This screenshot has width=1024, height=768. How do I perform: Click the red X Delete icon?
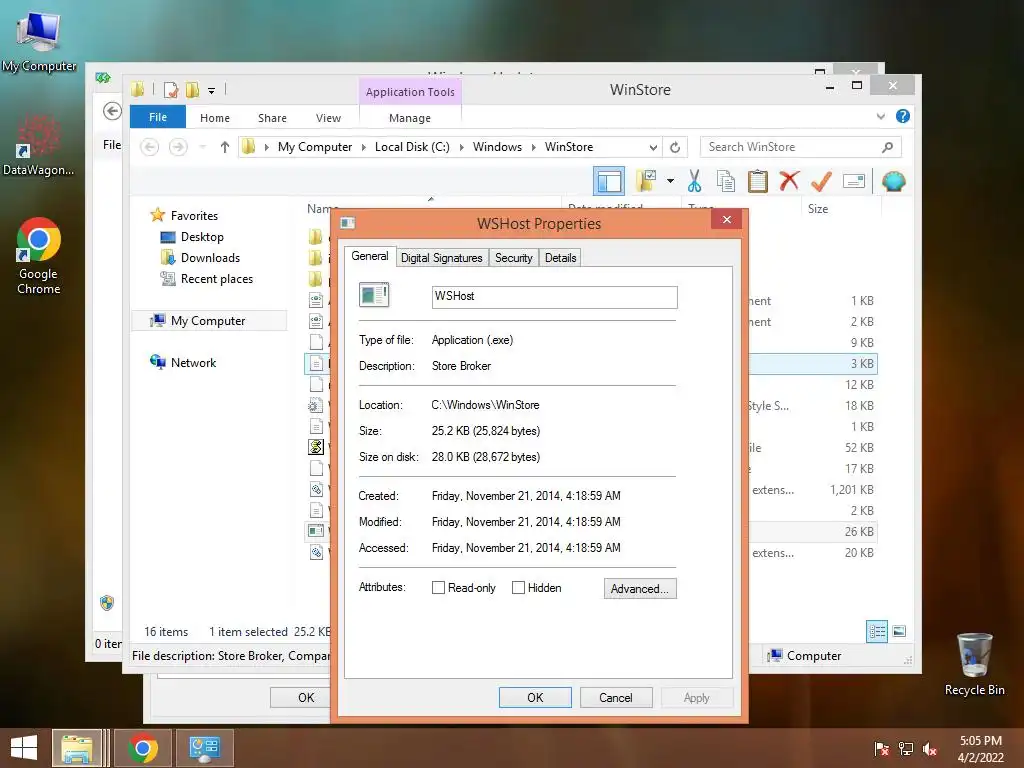[x=789, y=180]
